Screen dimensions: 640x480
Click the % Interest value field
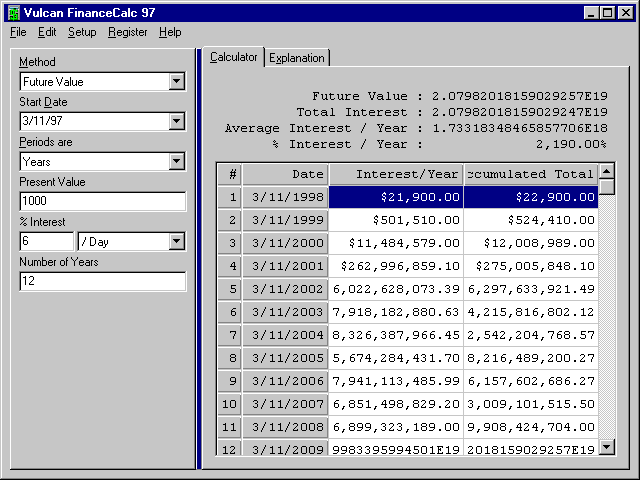tap(46, 242)
